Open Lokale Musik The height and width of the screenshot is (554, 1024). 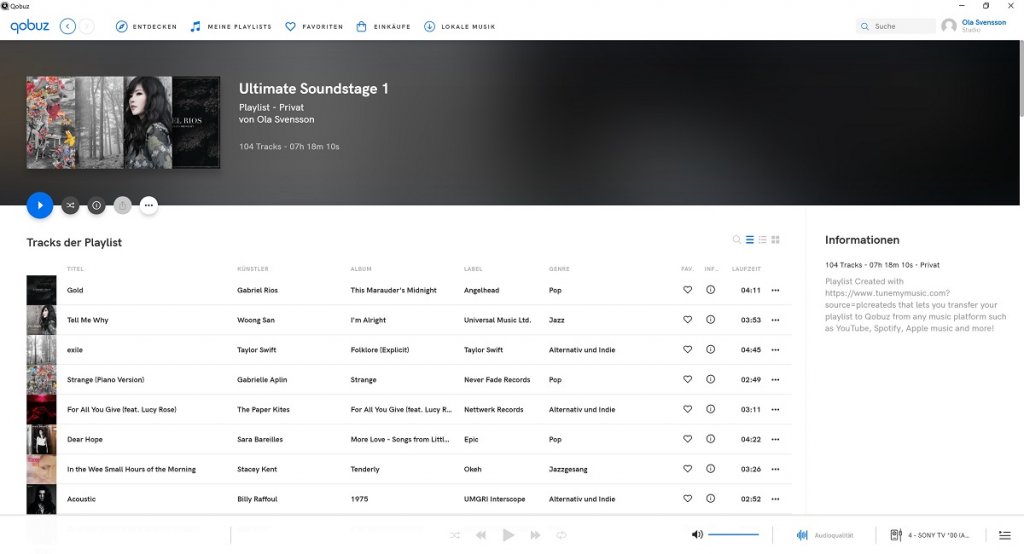pyautogui.click(x=460, y=27)
